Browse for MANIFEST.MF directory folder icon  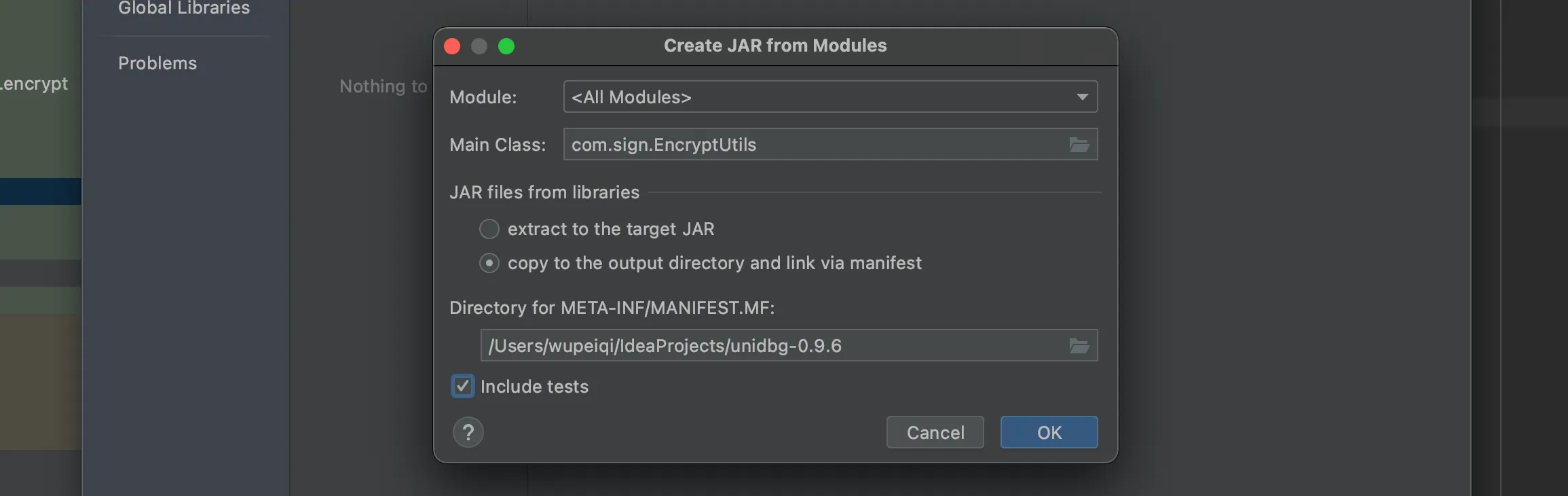[1079, 346]
